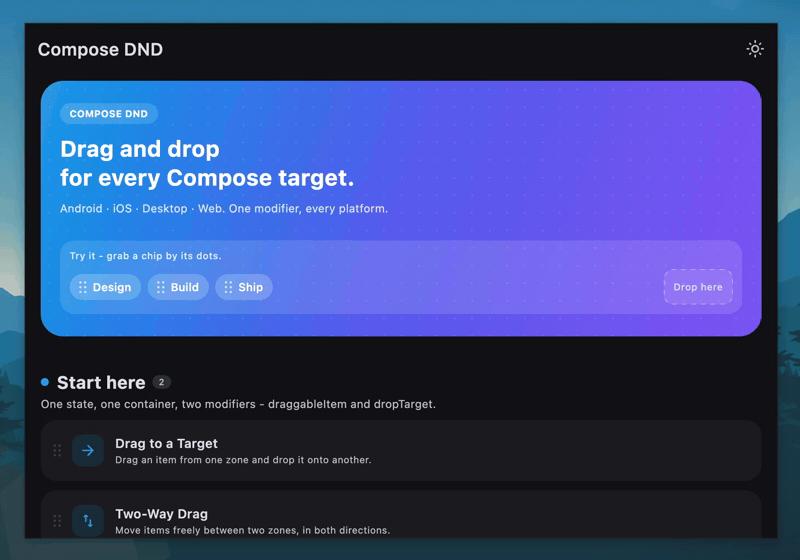Open the Two-Way Drag example
This screenshot has width=800, height=560.
[x=401, y=515]
